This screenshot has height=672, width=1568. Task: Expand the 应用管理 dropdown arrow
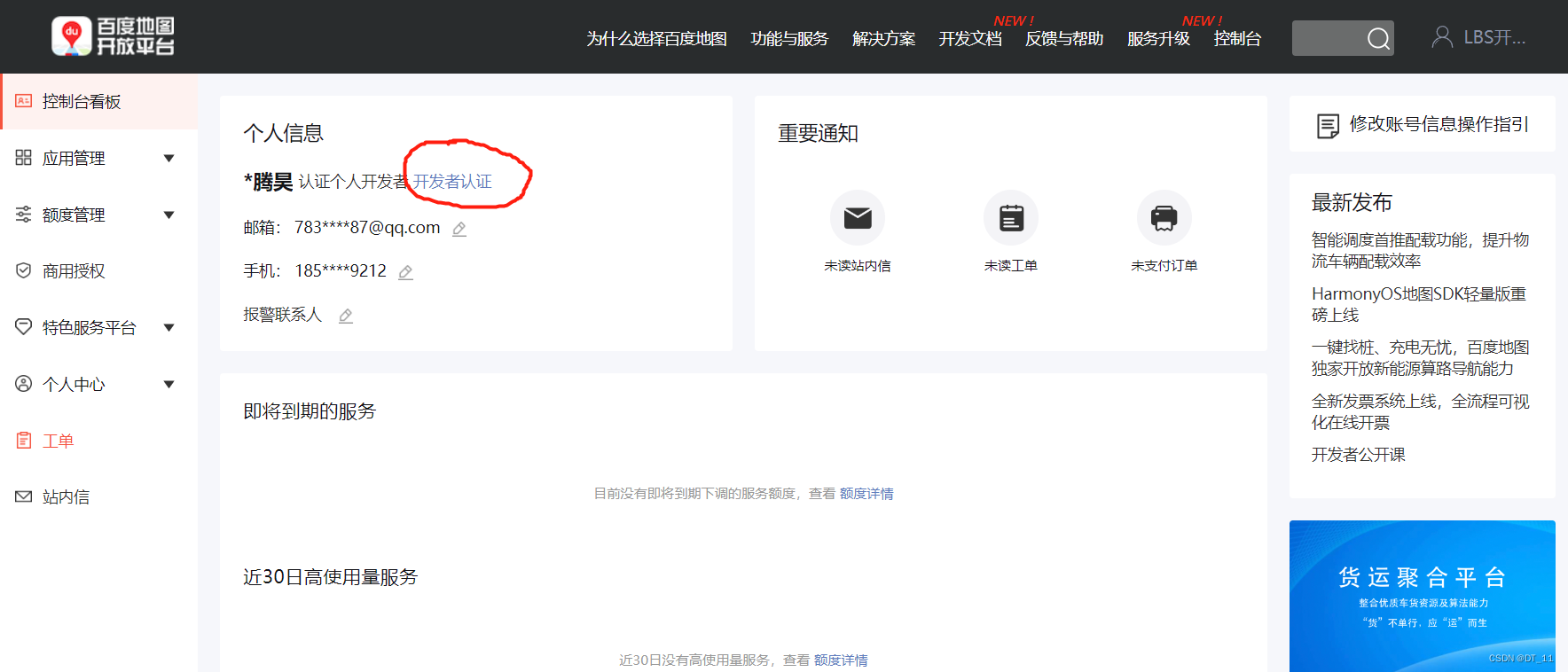click(169, 159)
